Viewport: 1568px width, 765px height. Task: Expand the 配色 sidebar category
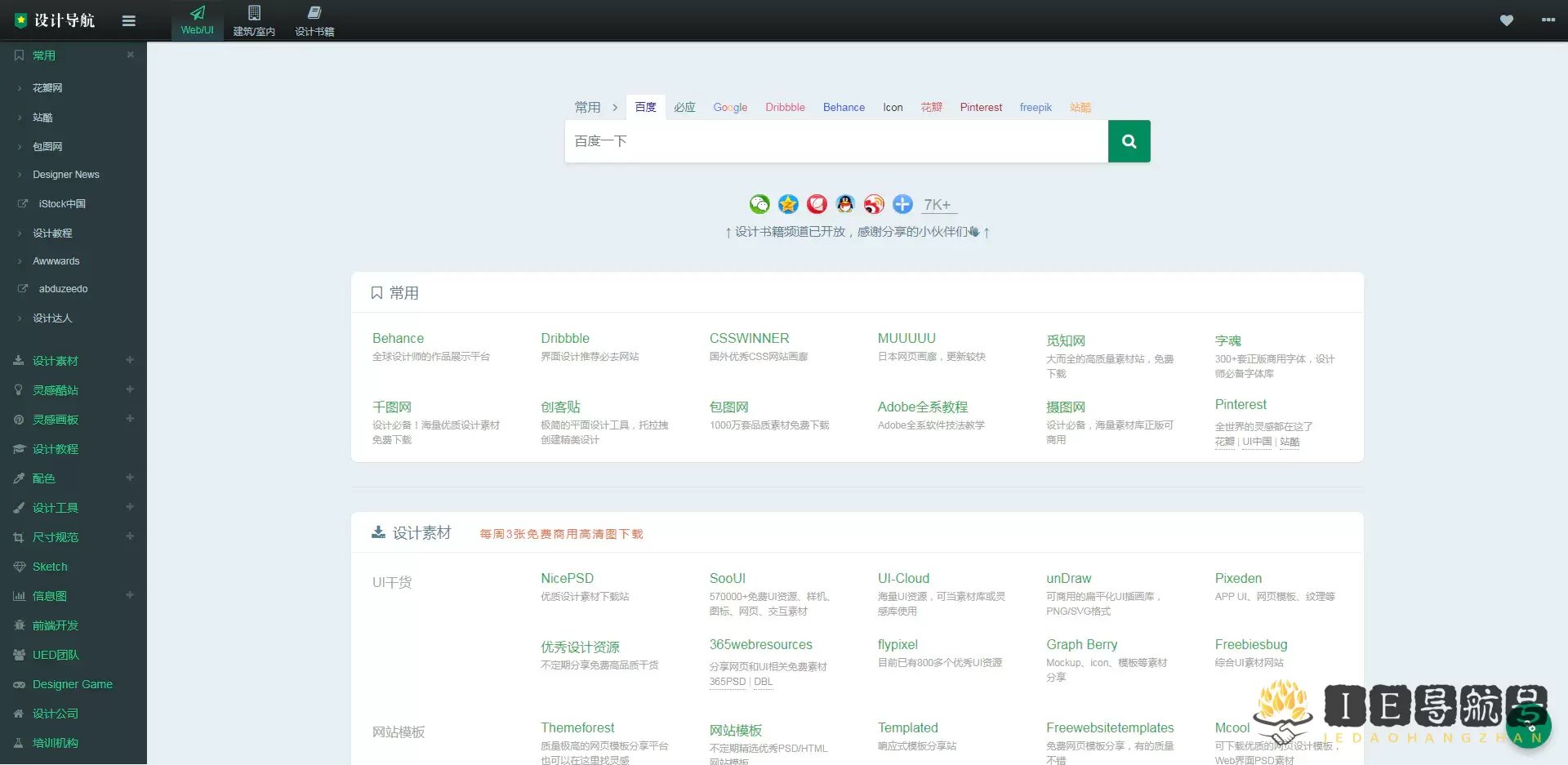tap(130, 478)
